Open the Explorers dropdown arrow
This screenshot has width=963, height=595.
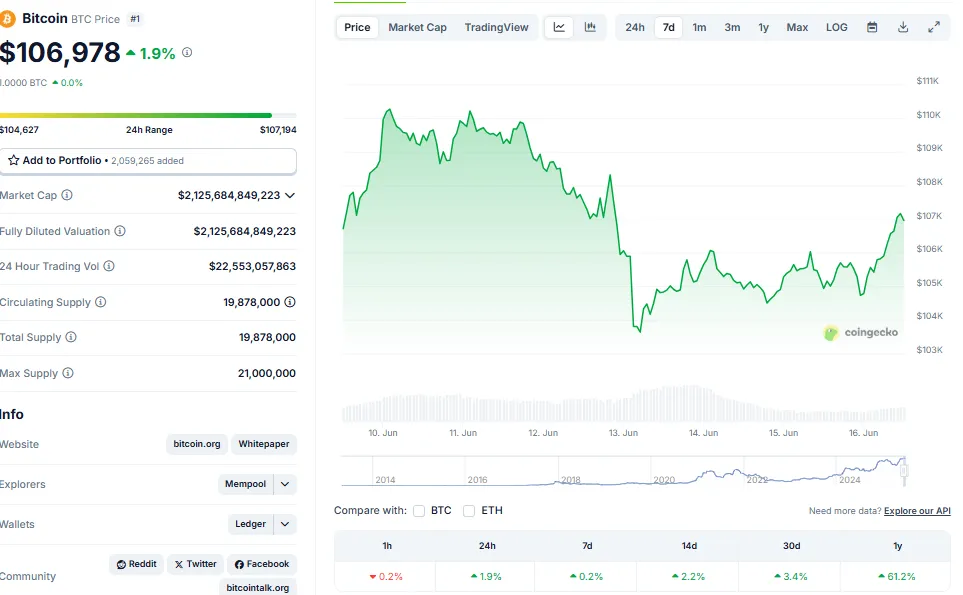click(285, 484)
